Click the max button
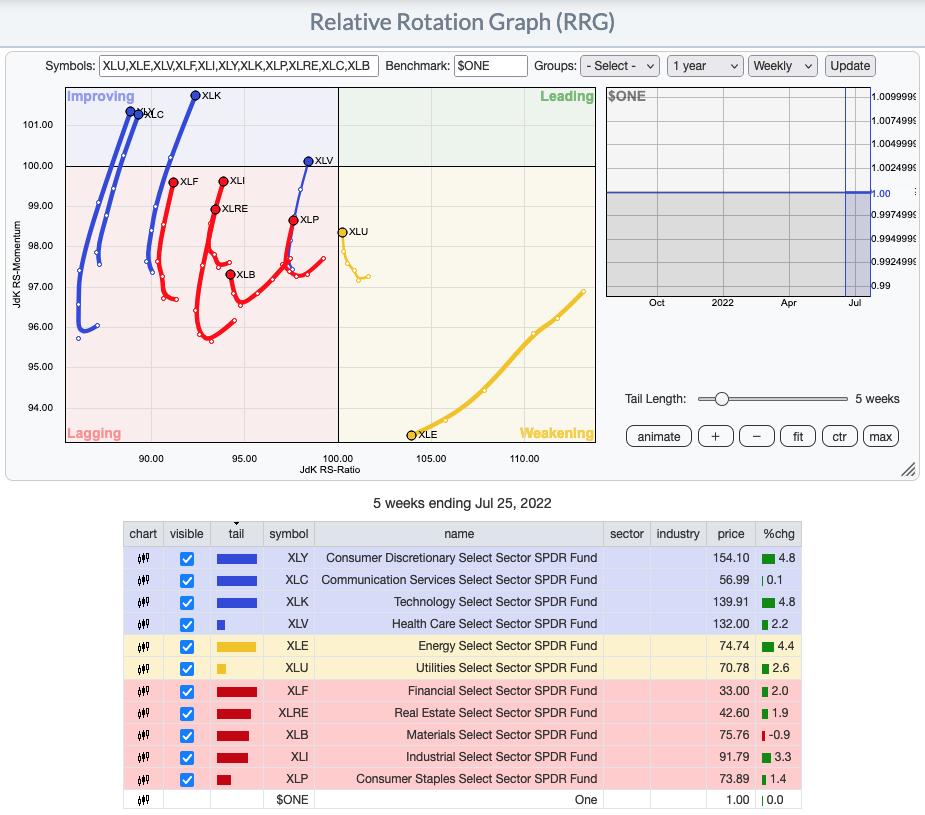925x815 pixels. pyautogui.click(x=881, y=436)
